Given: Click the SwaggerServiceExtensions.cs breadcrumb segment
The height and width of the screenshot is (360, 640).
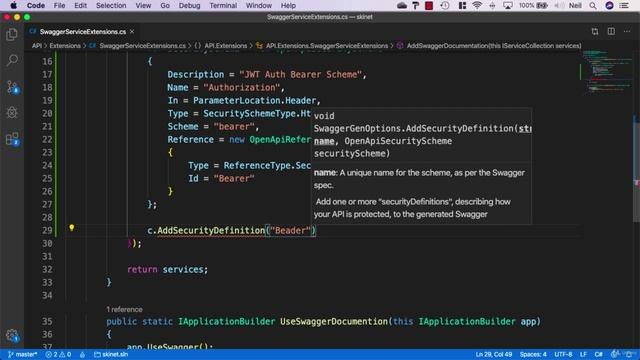Looking at the screenshot, I should (138, 46).
